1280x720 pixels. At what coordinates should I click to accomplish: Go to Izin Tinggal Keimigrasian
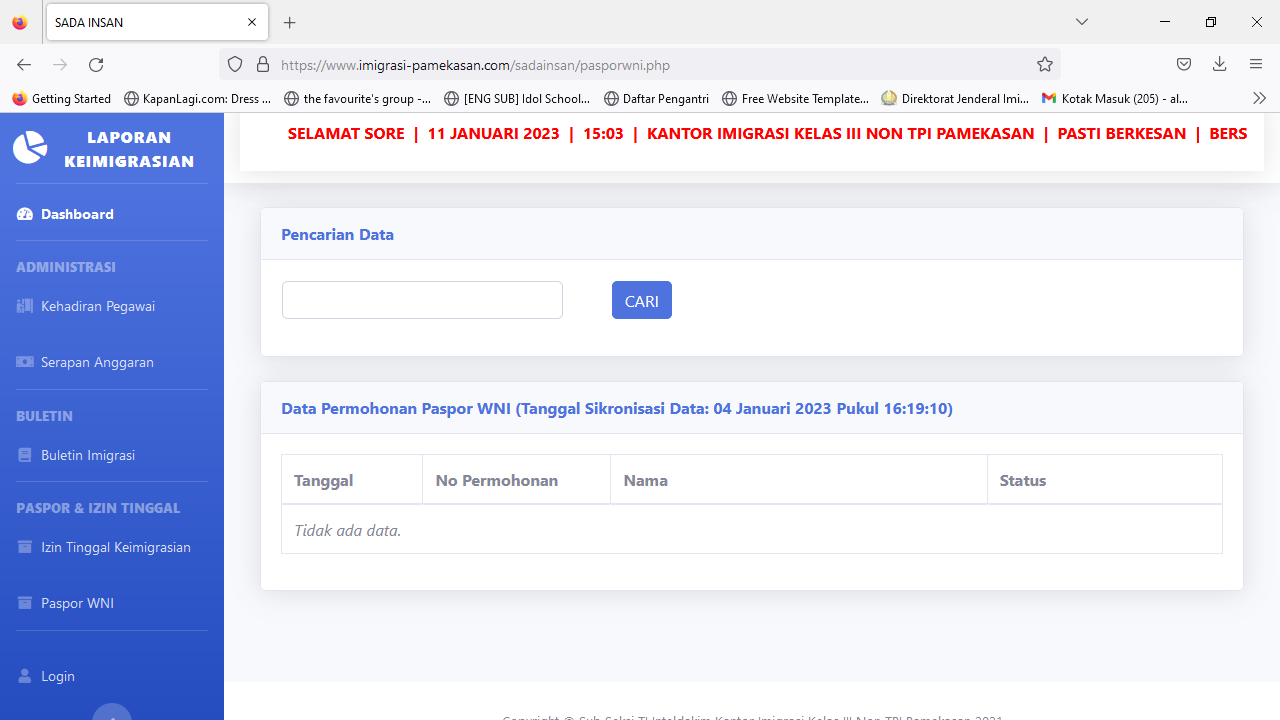[115, 547]
